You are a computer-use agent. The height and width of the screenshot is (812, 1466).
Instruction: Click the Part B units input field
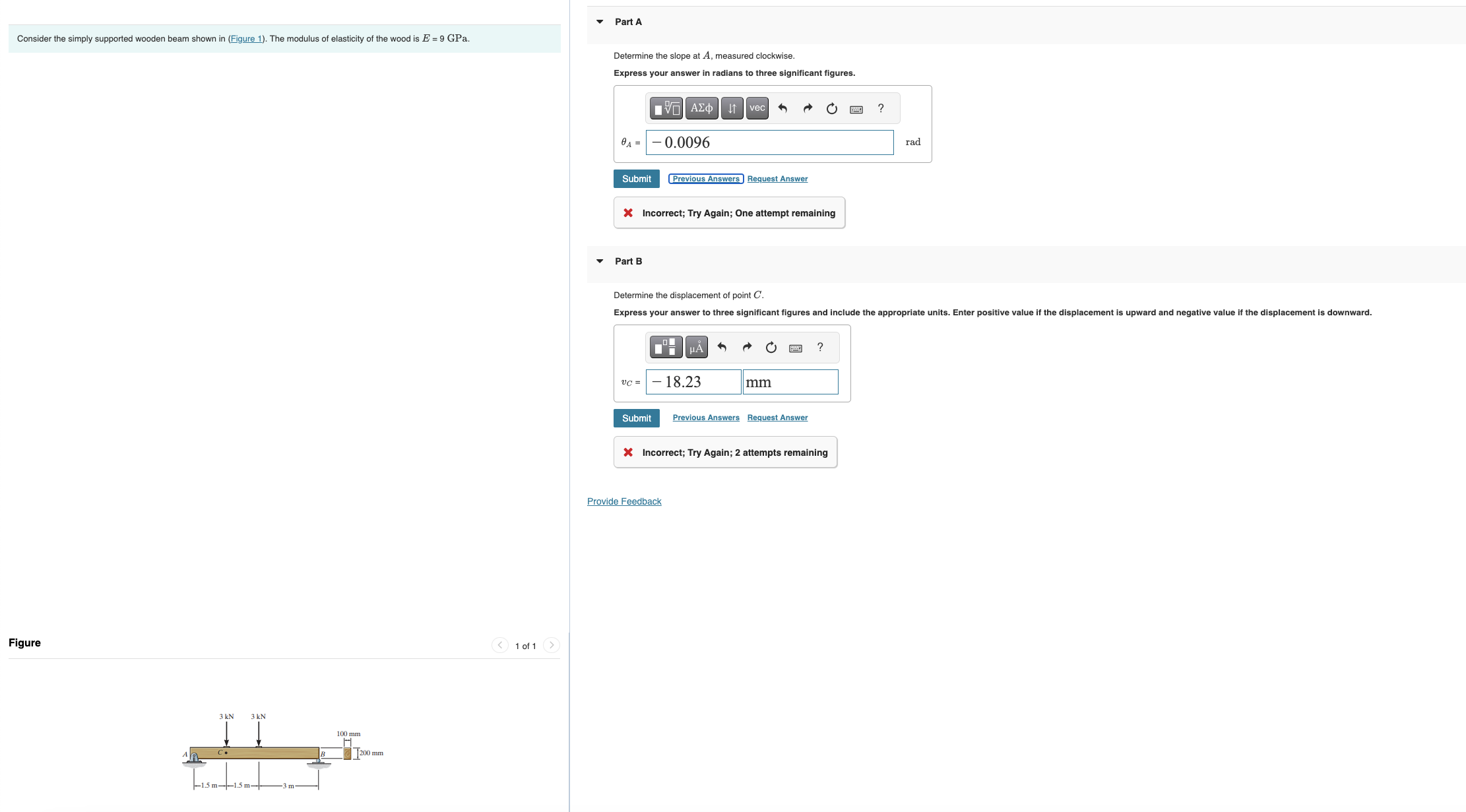(x=790, y=382)
